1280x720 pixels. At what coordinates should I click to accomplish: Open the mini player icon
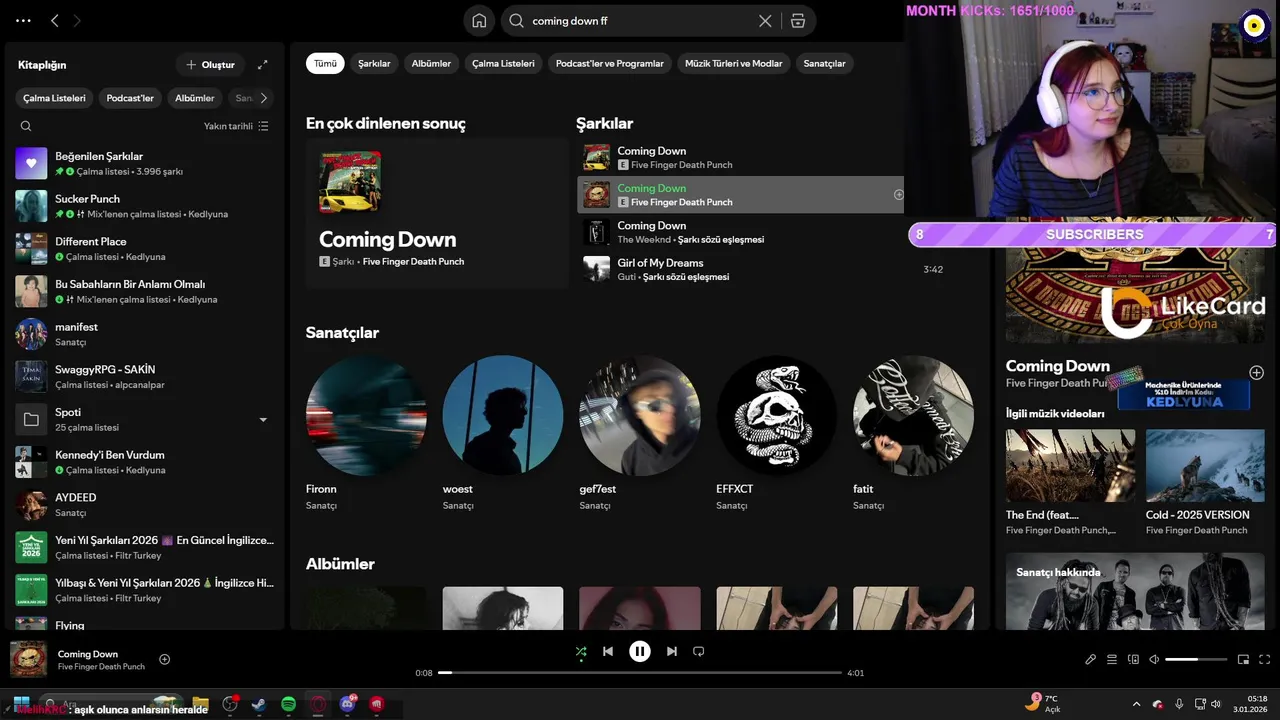(1244, 659)
